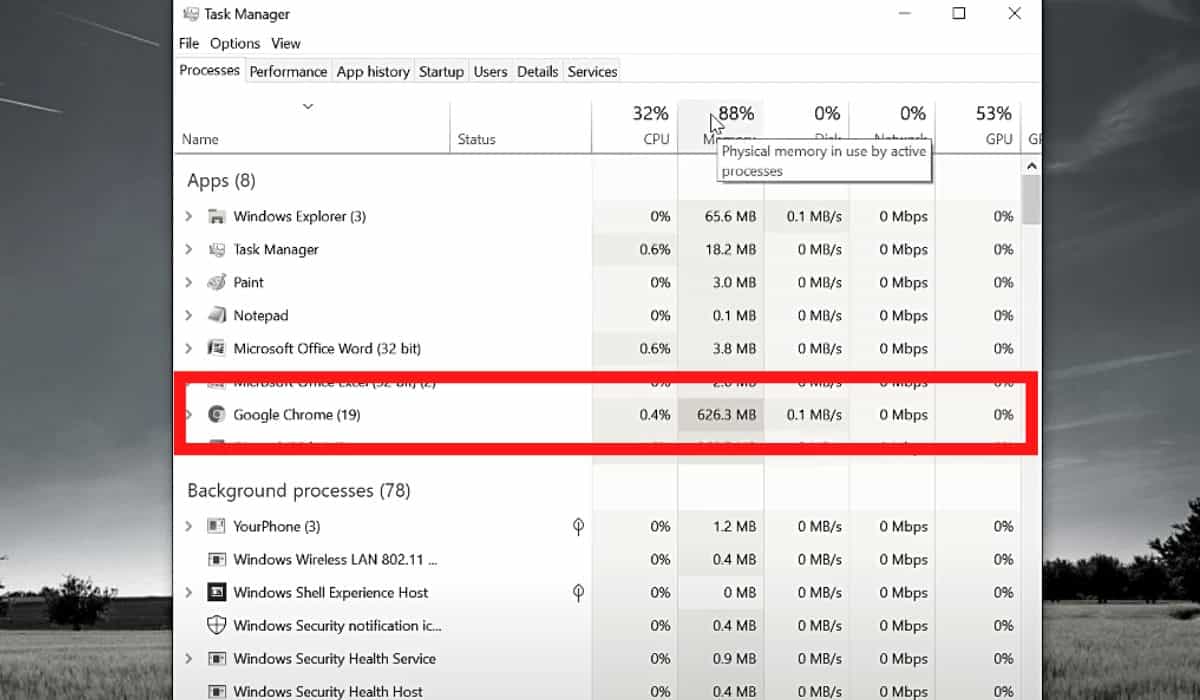
Task: Click Google Chrome's 0.4% CPU value
Action: point(655,414)
